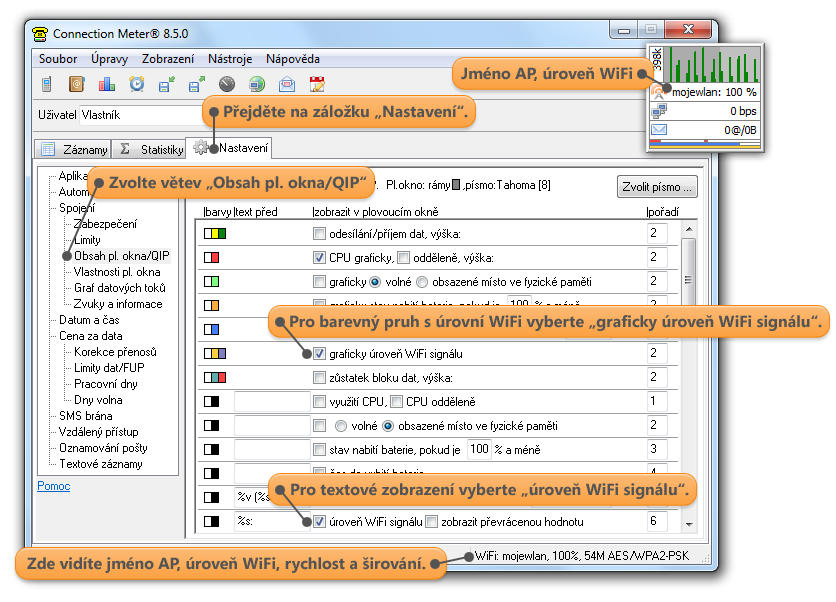Click the bar chart toolbar icon
Image resolution: width=836 pixels, height=602 pixels.
[x=107, y=84]
